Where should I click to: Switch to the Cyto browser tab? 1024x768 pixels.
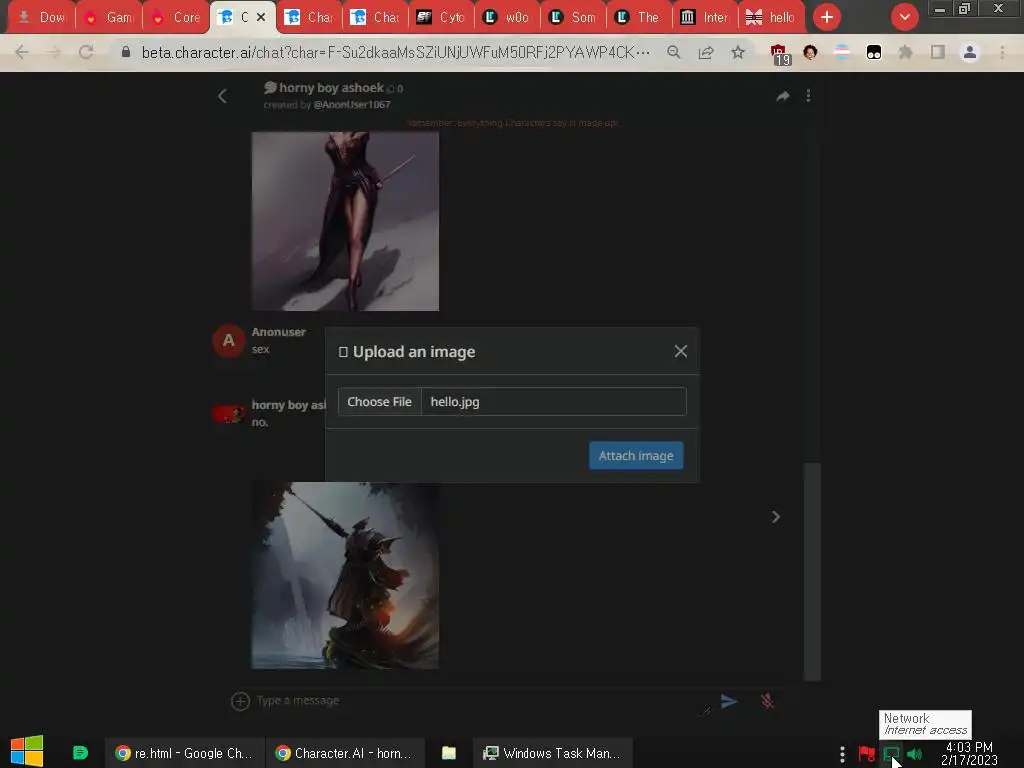pyautogui.click(x=442, y=18)
